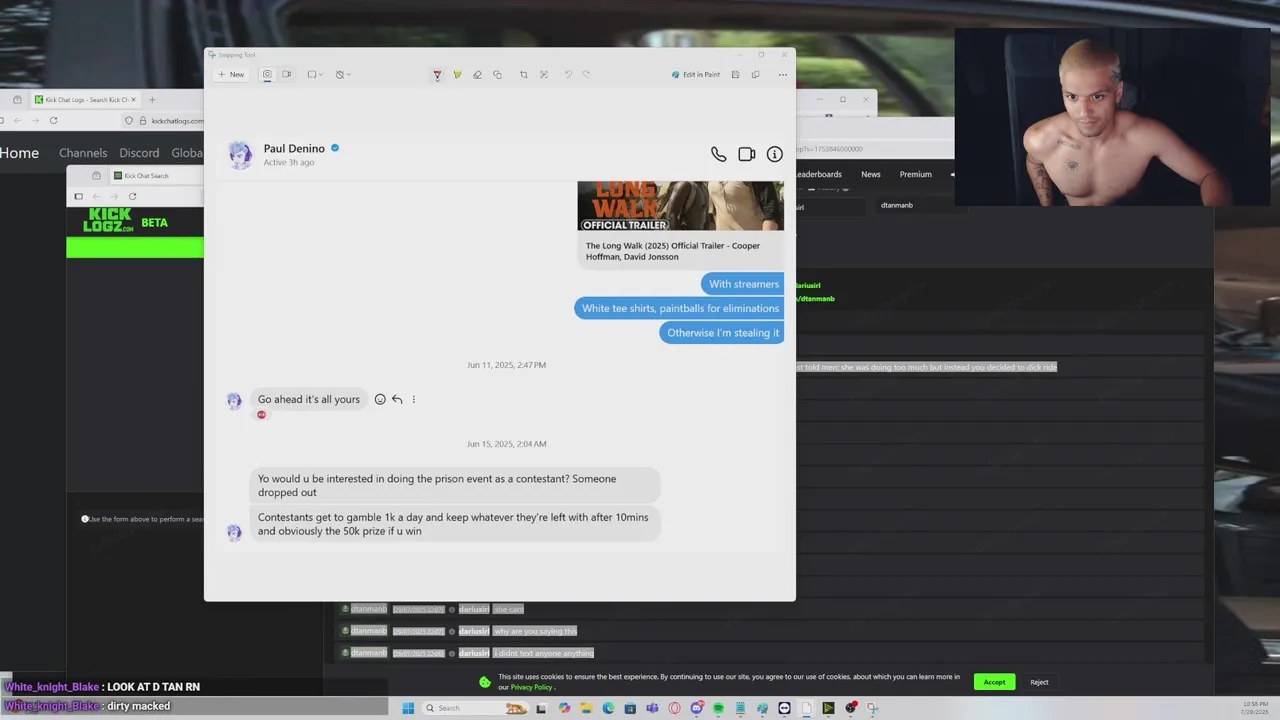Open the See more menu in Snipping Tool
The width and height of the screenshot is (1280, 720).
(x=782, y=74)
